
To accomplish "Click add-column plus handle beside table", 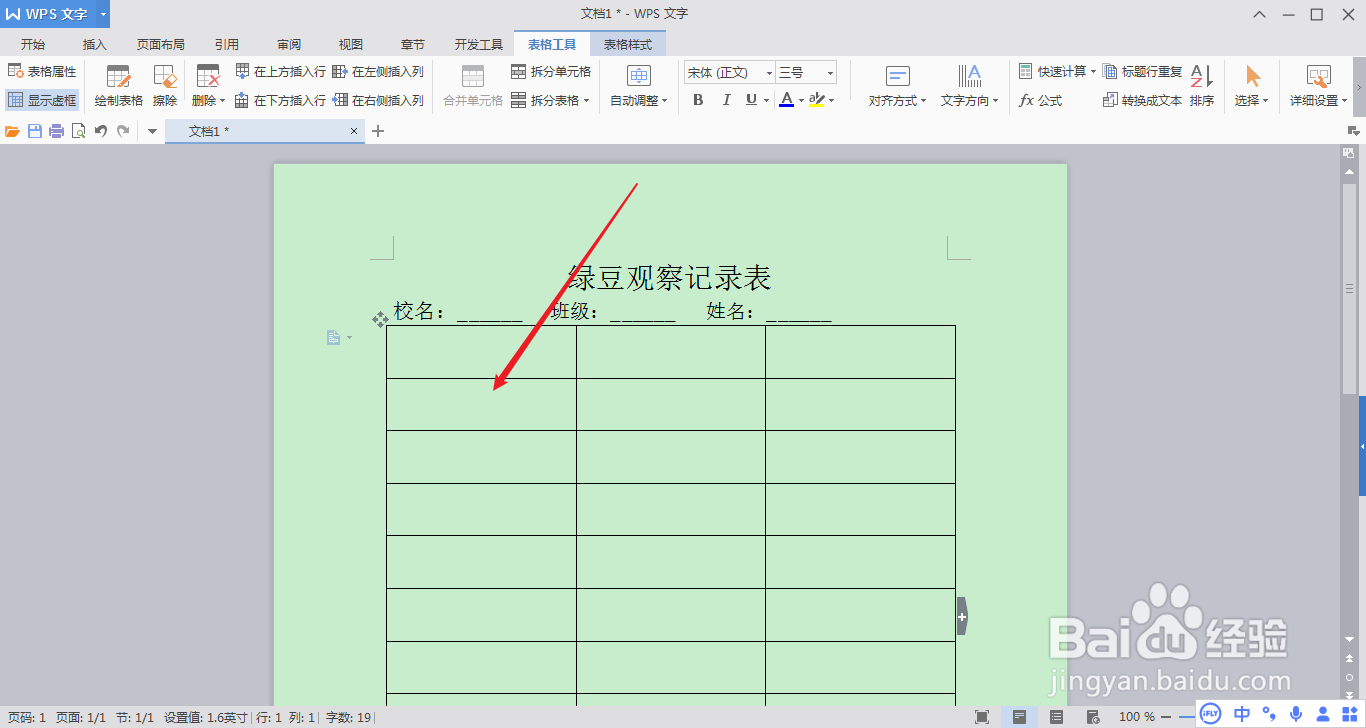I will [962, 617].
